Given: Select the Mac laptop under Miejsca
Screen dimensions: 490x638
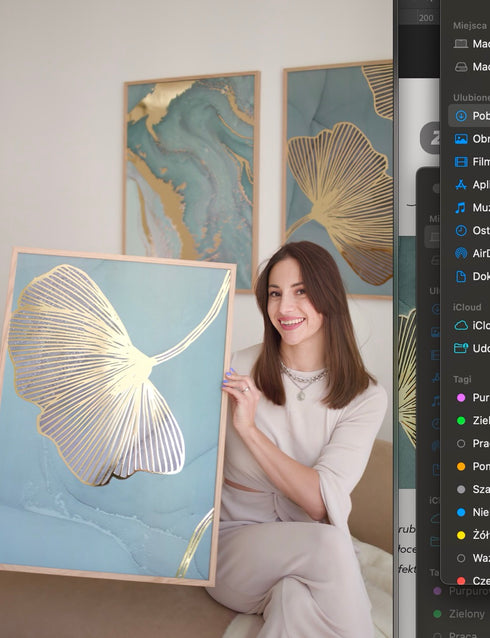Looking at the screenshot, I should [x=469, y=44].
